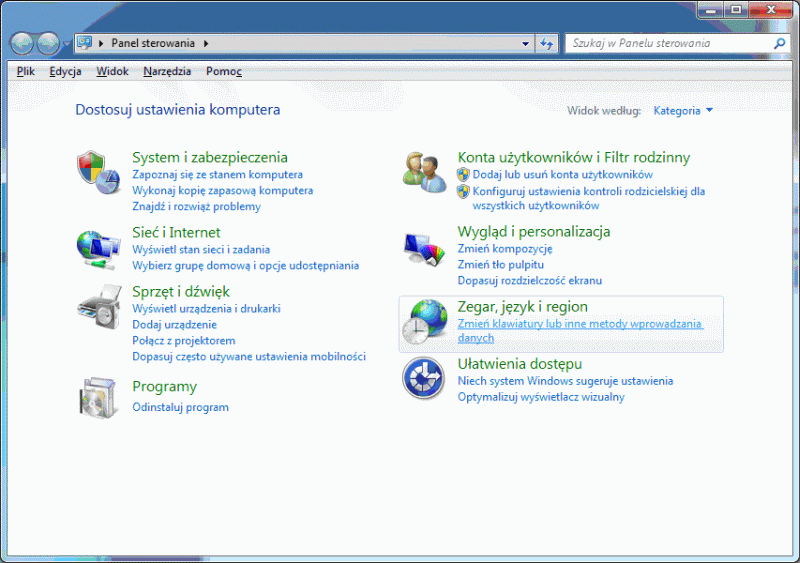Viewport: 800px width, 563px height.
Task: Click Dodaj lub usuń konta użytkowników
Action: click(562, 175)
